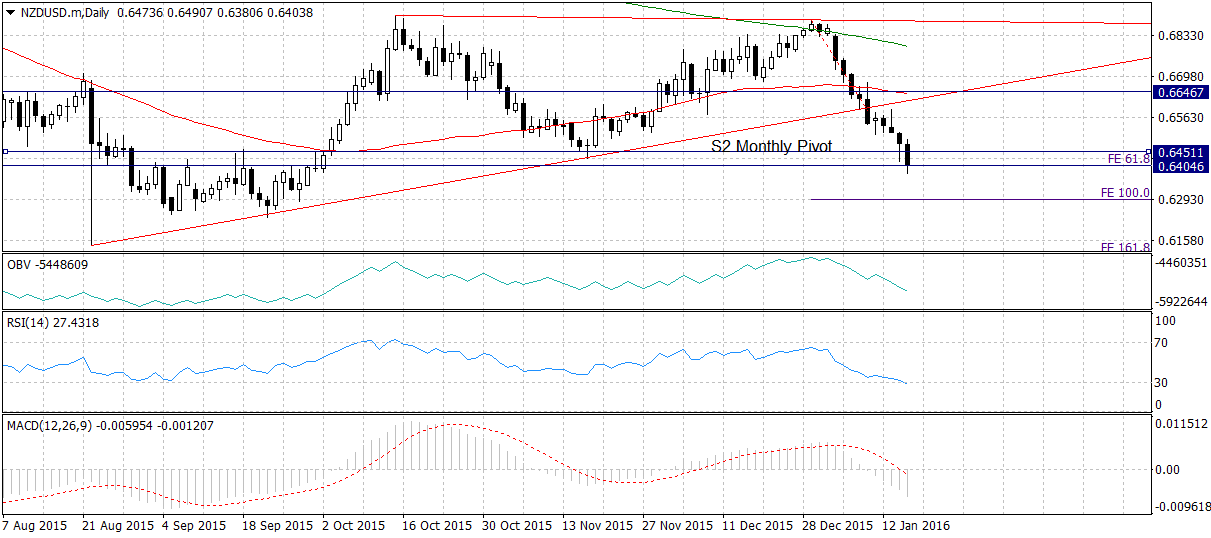This screenshot has width=1211, height=538.
Task: Click the 0.68330 value on price axis
Action: (x=1176, y=36)
